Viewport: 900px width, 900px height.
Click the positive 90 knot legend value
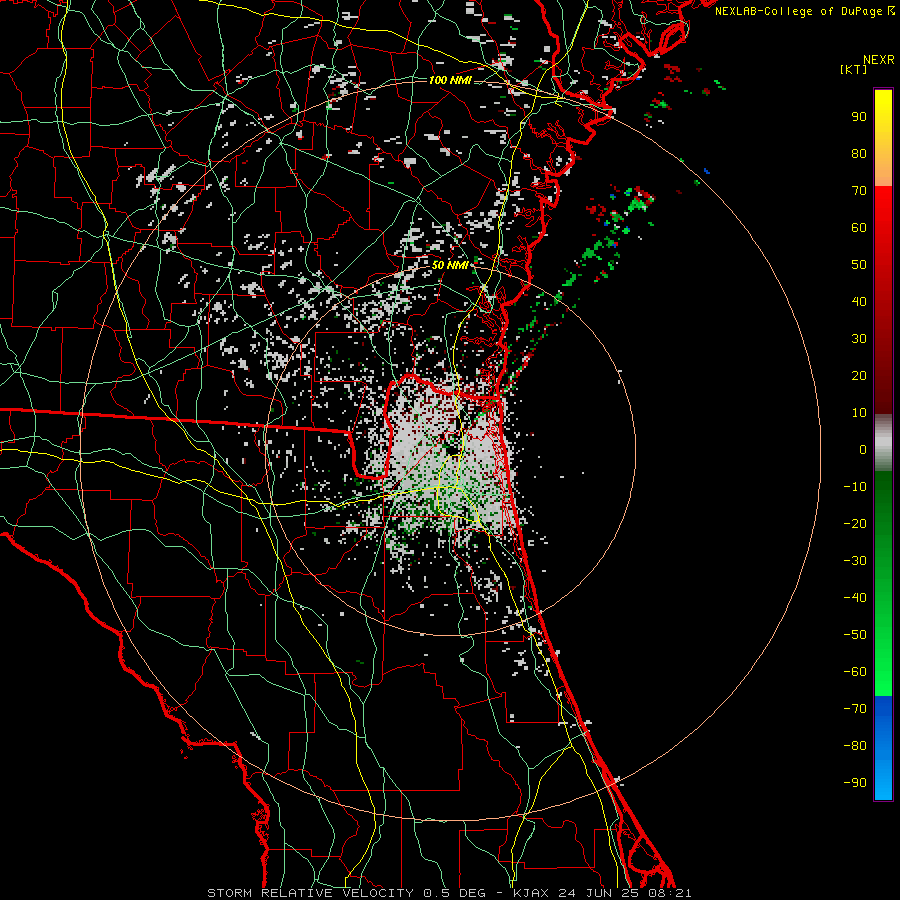859,117
